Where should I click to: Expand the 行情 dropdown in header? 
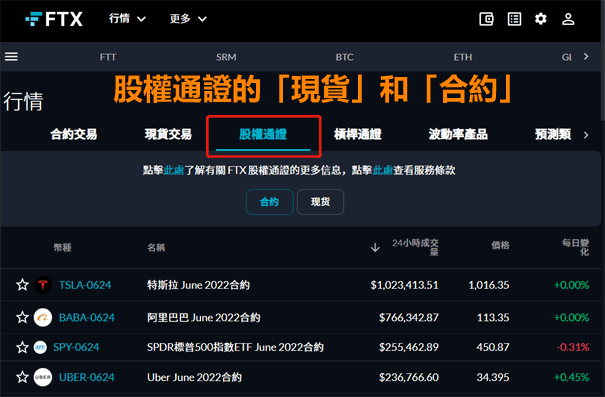(x=127, y=19)
